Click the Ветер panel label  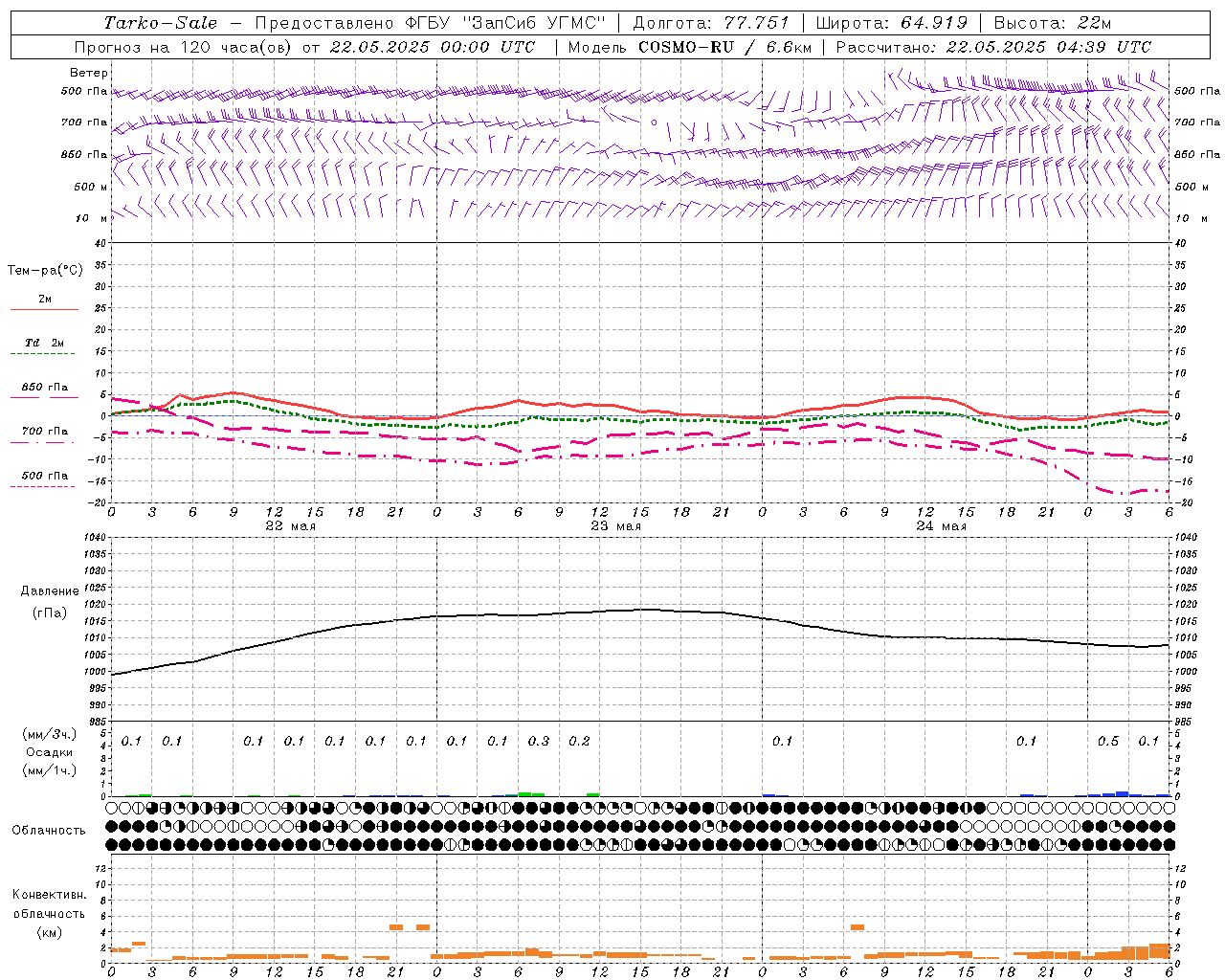tap(89, 73)
